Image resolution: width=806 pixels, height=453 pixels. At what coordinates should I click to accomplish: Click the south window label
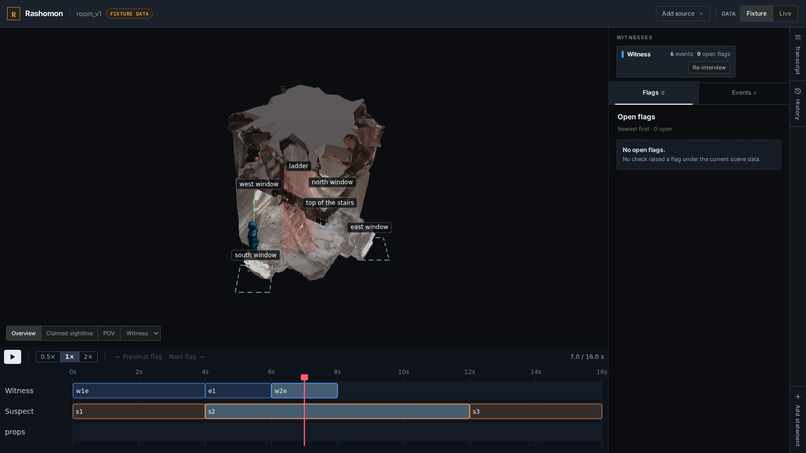point(255,255)
